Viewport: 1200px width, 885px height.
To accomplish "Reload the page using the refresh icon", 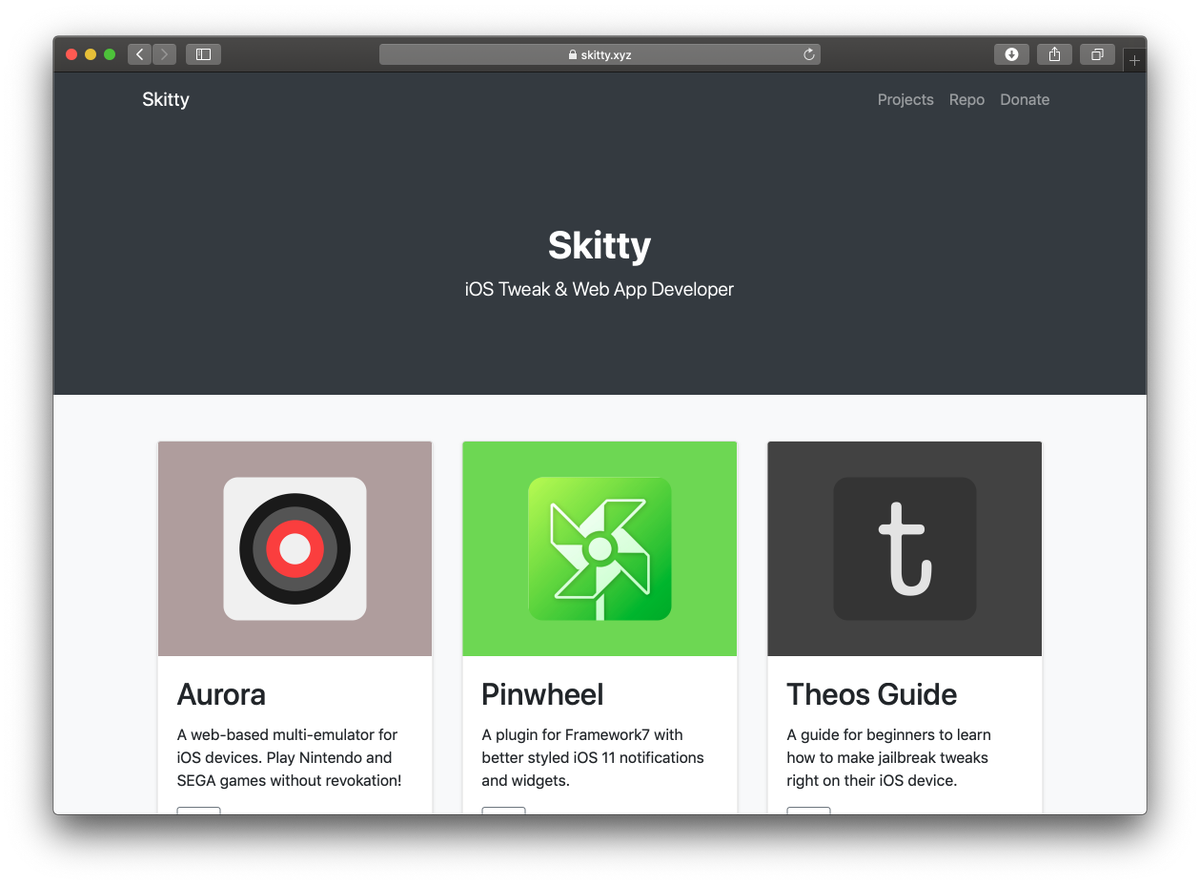I will [x=809, y=55].
